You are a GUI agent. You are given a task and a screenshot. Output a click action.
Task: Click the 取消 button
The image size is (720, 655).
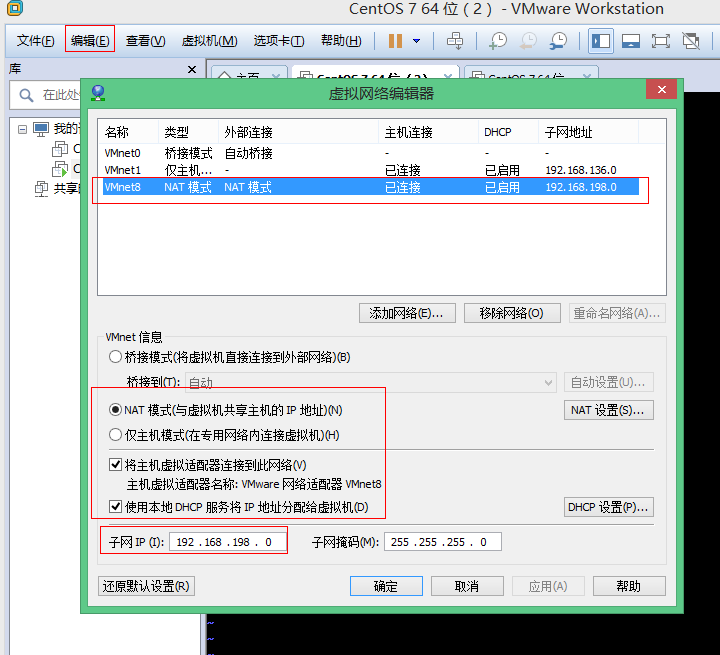point(467,586)
